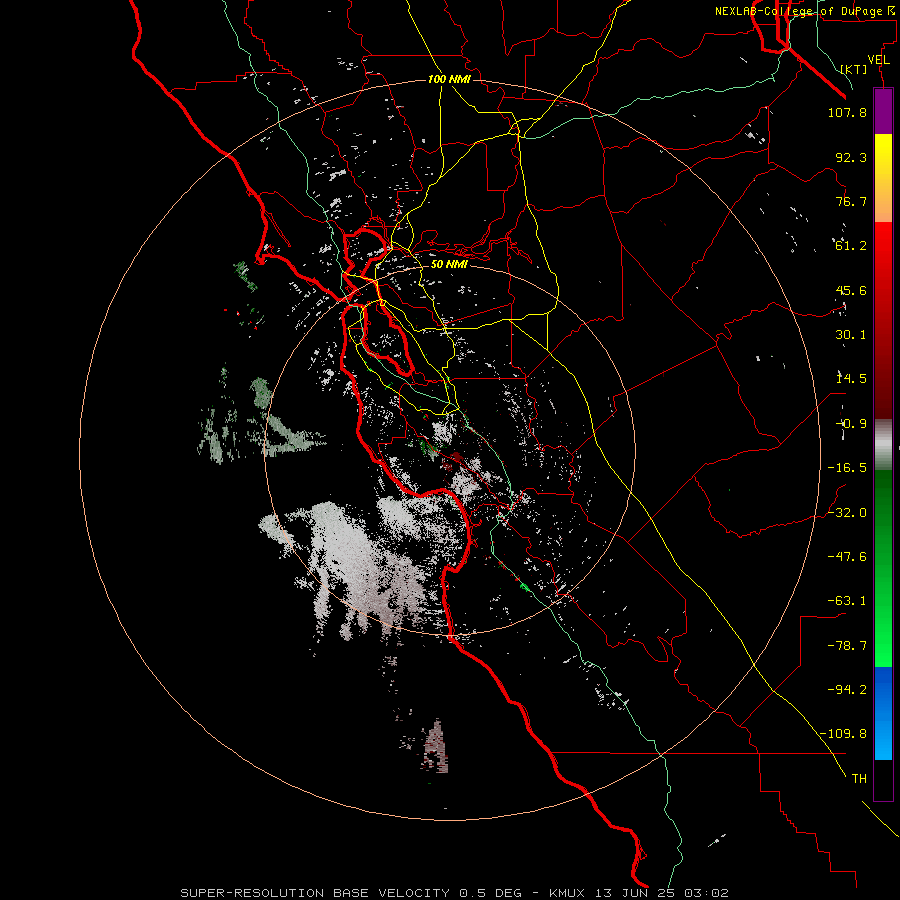Click the [KT] units label
The image size is (900, 900).
[x=854, y=69]
